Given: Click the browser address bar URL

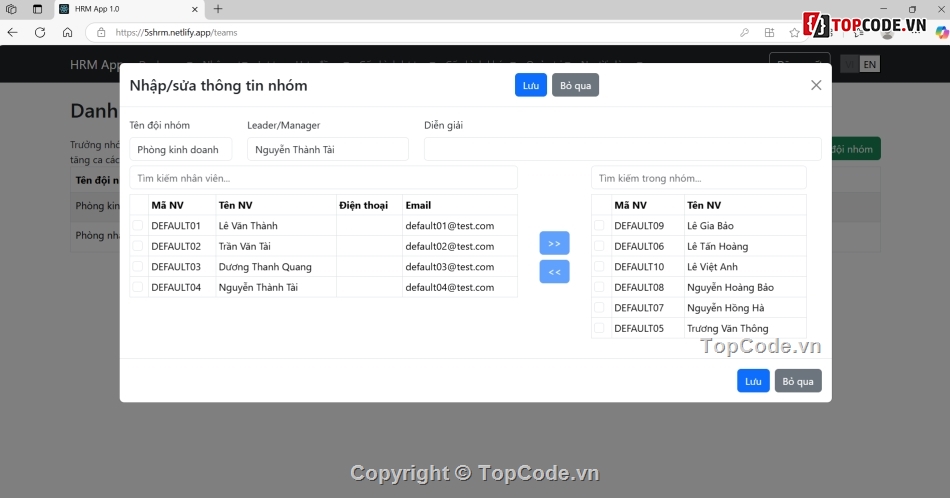Looking at the screenshot, I should (x=176, y=33).
